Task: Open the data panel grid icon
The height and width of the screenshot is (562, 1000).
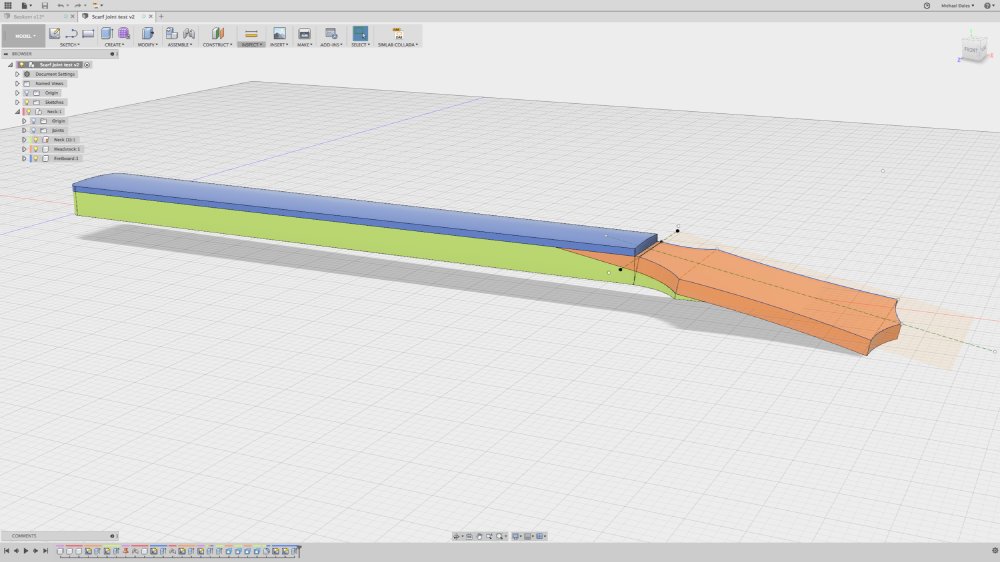Action: click(x=8, y=5)
